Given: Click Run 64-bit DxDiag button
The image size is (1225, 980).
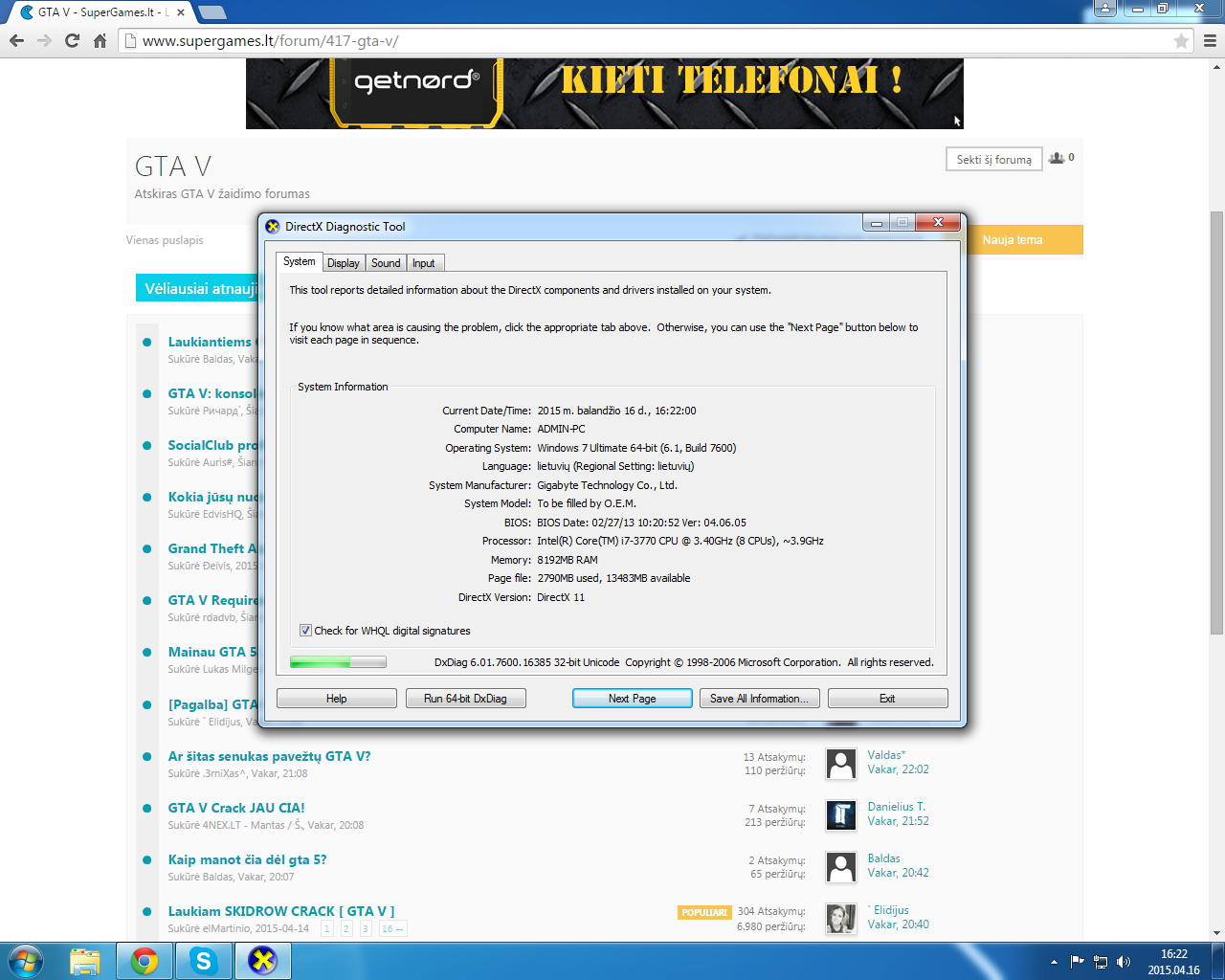Looking at the screenshot, I should pos(466,699).
